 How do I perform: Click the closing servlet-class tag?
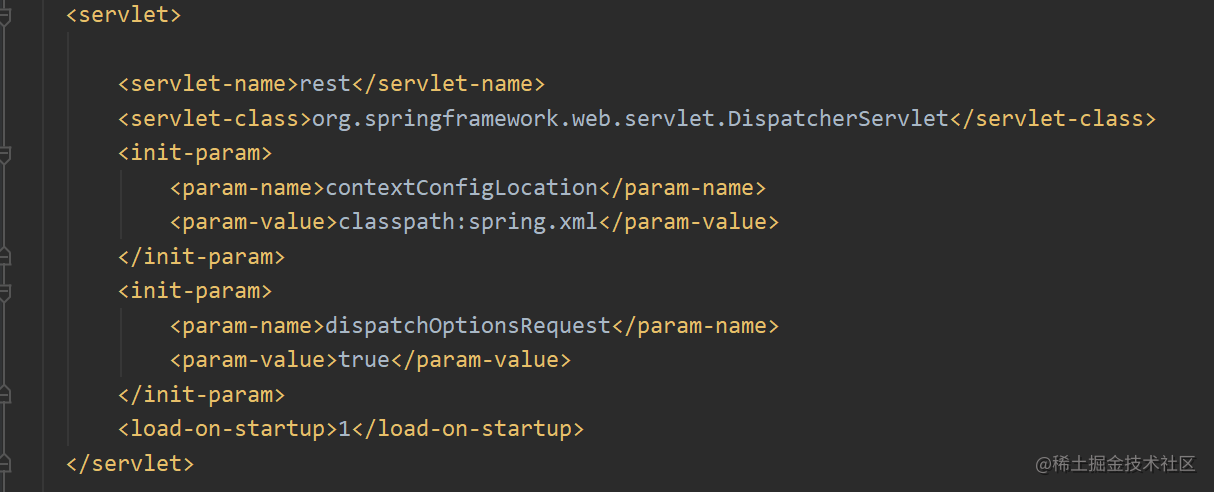[x=1052, y=119]
